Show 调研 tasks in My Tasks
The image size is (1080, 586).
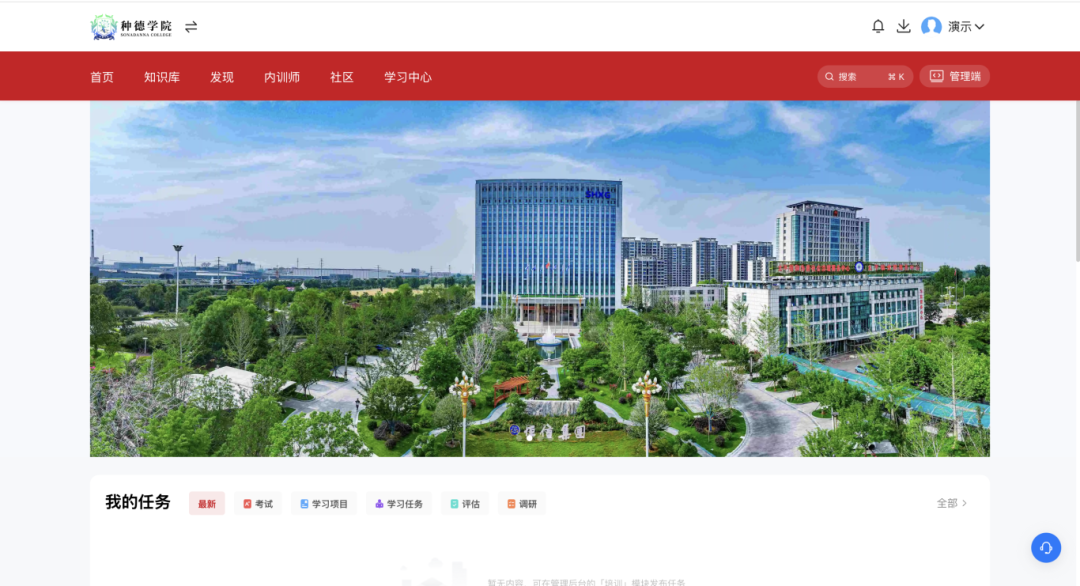tap(522, 504)
